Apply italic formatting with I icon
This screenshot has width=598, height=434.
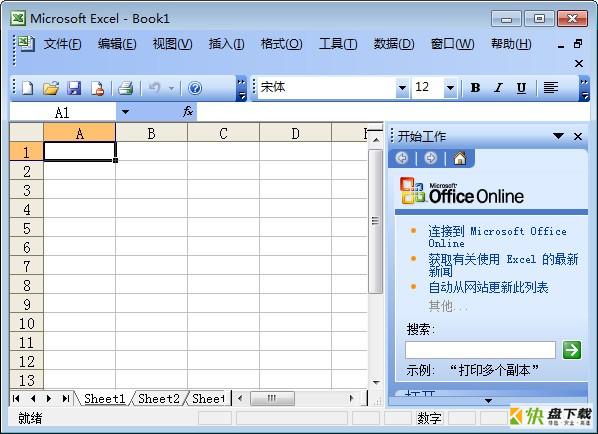coord(498,88)
